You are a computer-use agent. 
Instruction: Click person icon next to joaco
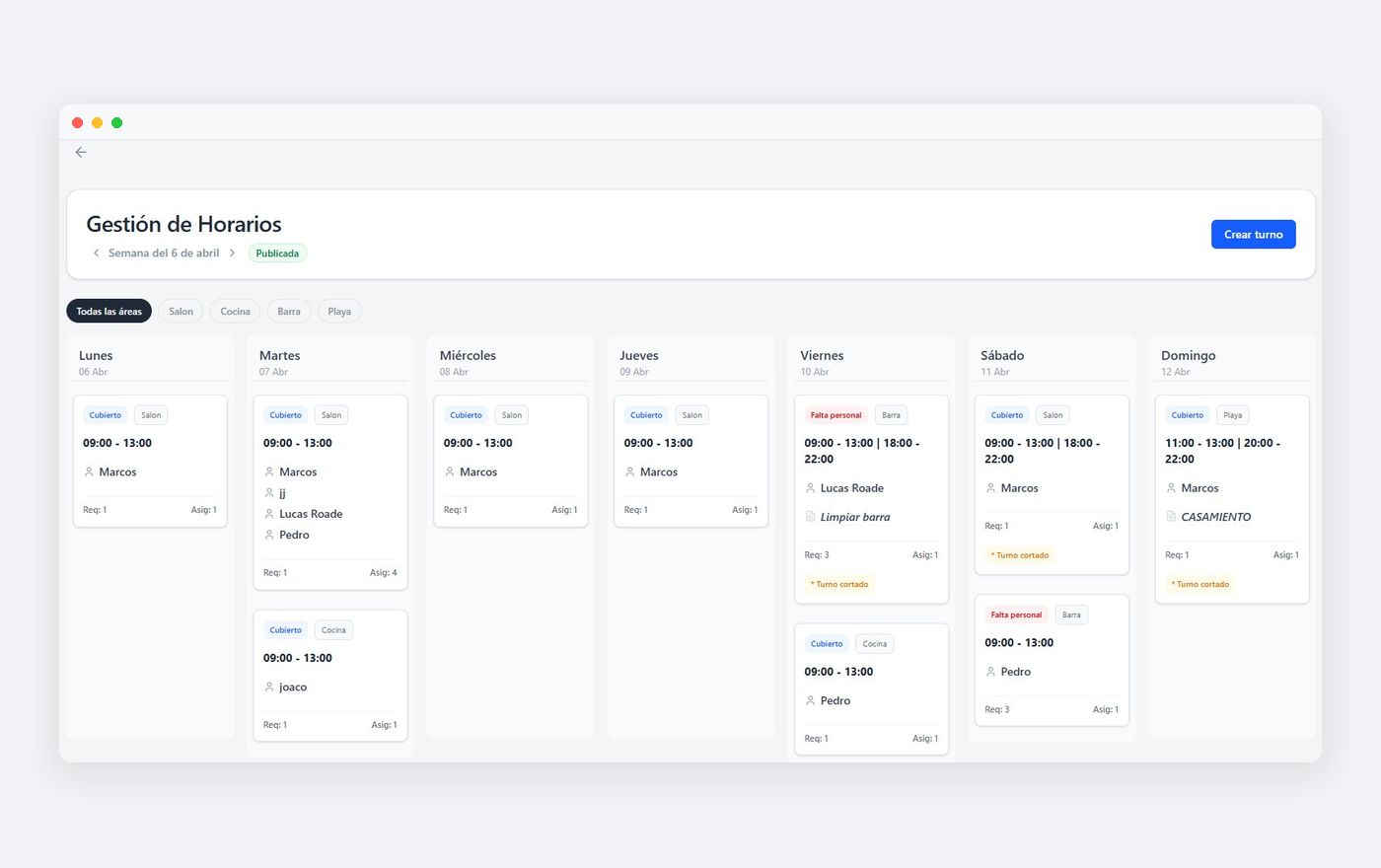tap(269, 687)
